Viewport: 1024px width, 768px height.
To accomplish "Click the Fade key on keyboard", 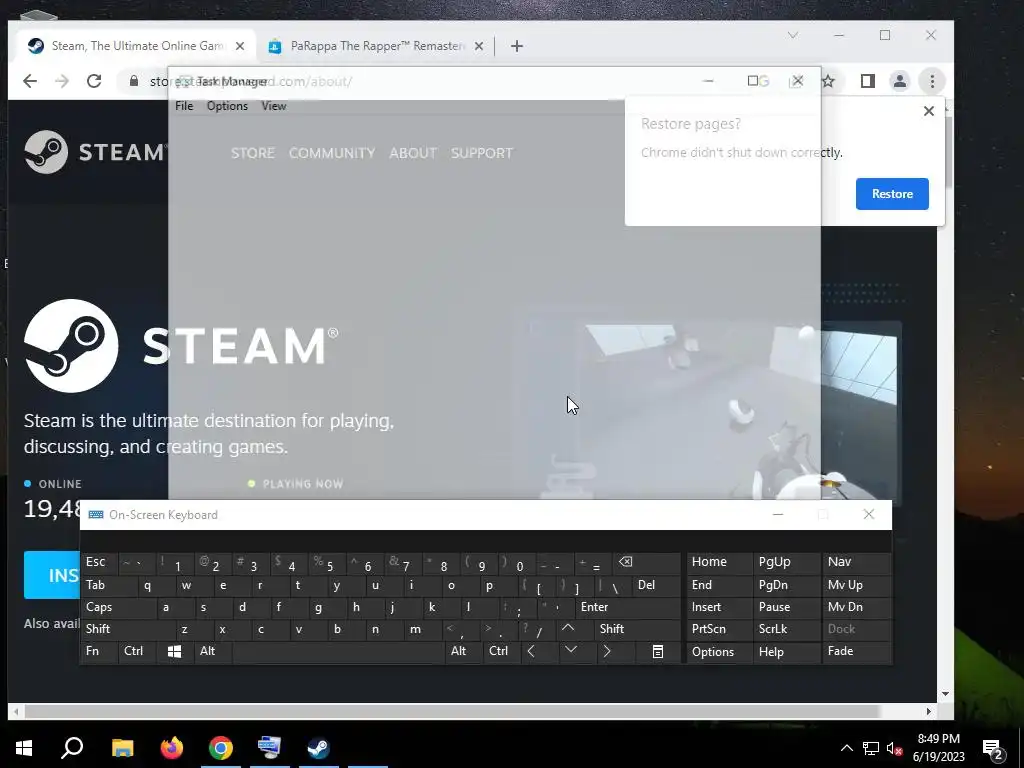I will coord(856,652).
